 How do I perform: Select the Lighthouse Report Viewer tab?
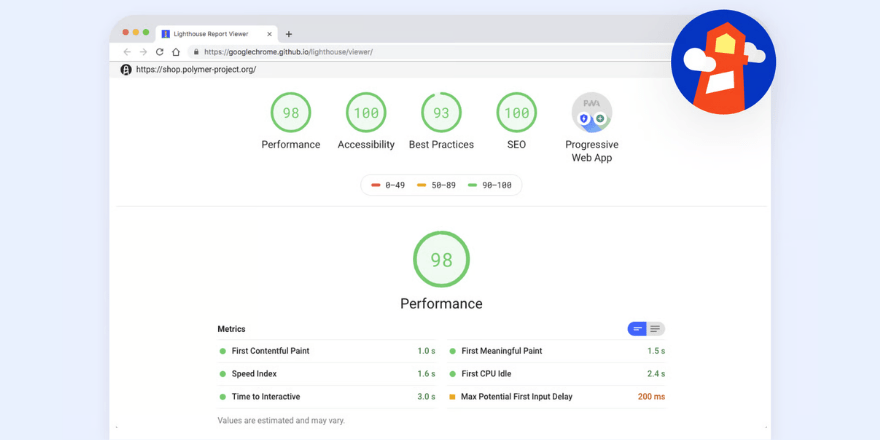210,34
